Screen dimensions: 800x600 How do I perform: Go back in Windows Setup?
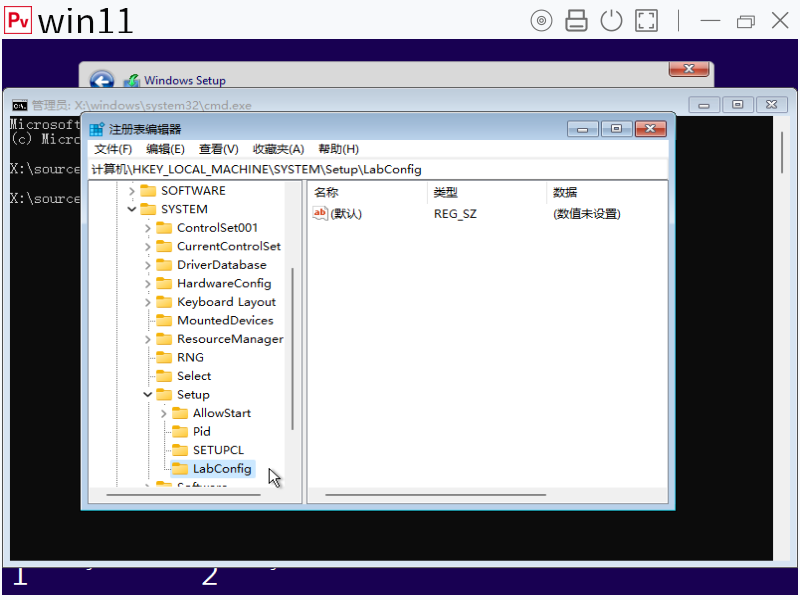(x=102, y=81)
